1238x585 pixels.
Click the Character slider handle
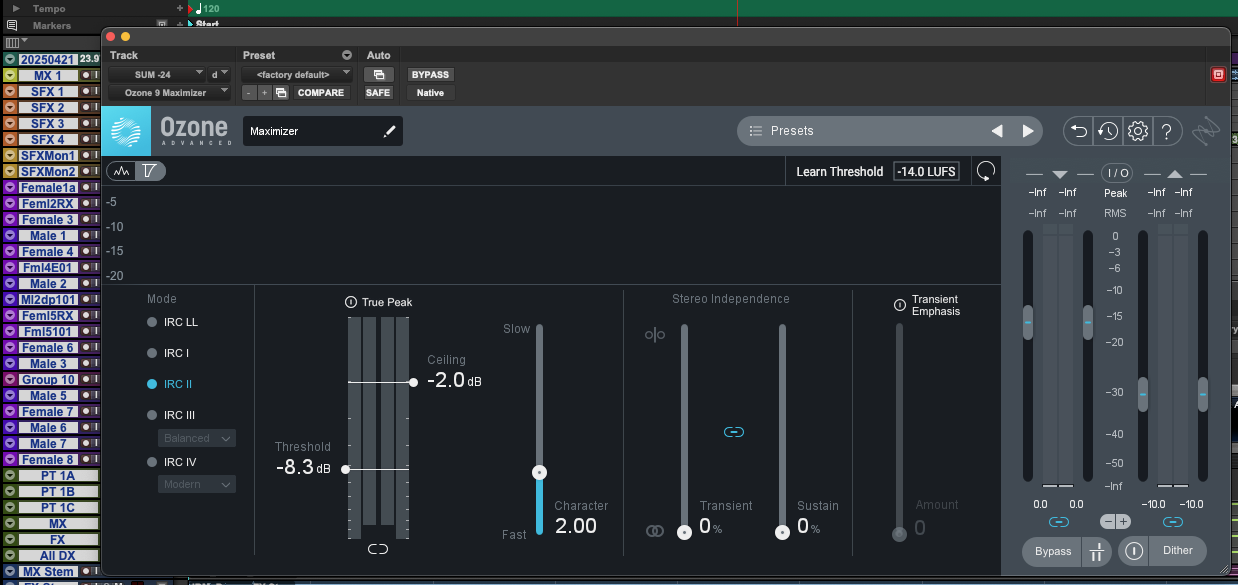coord(539,472)
